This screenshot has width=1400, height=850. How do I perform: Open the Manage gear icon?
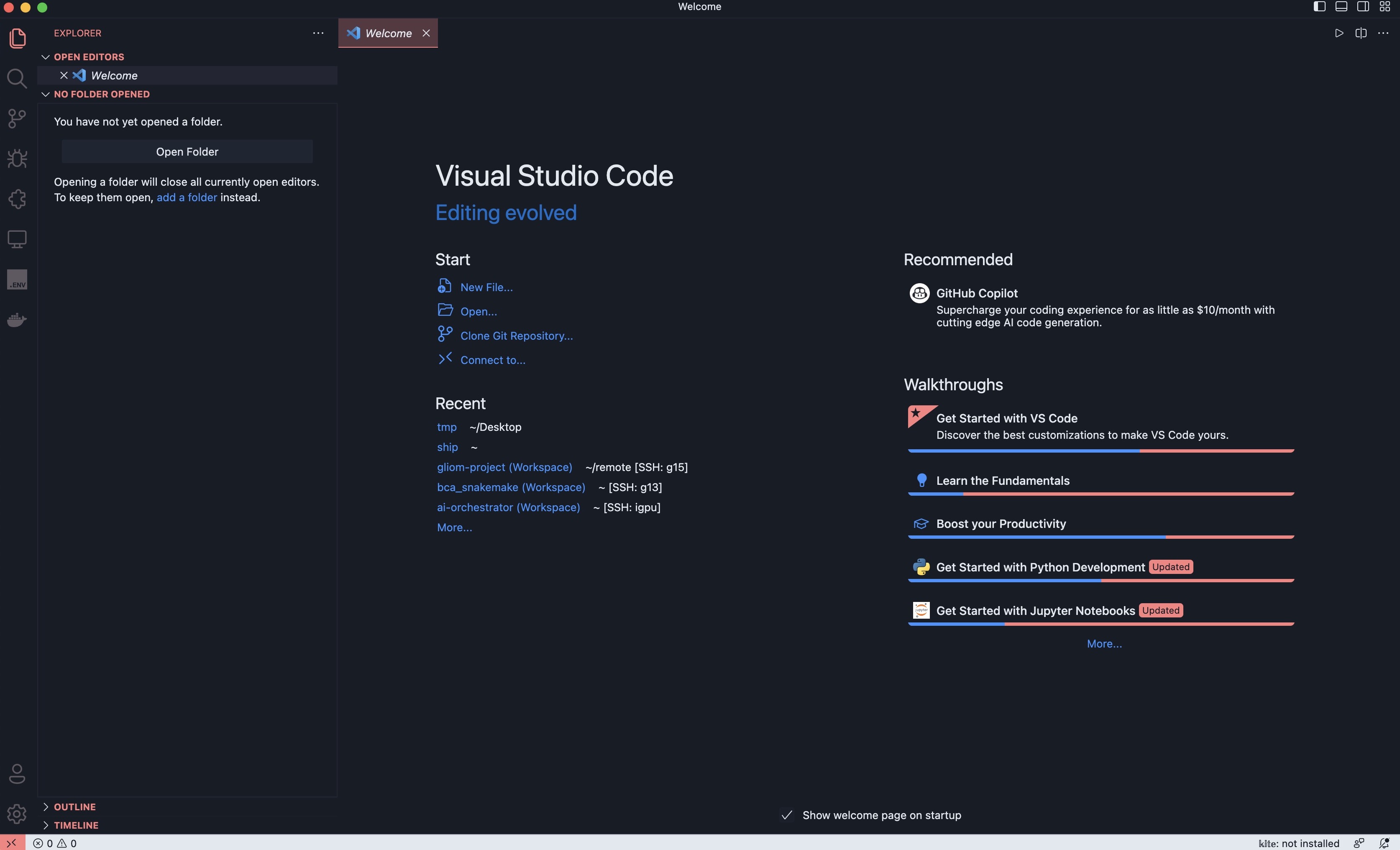pyautogui.click(x=17, y=814)
